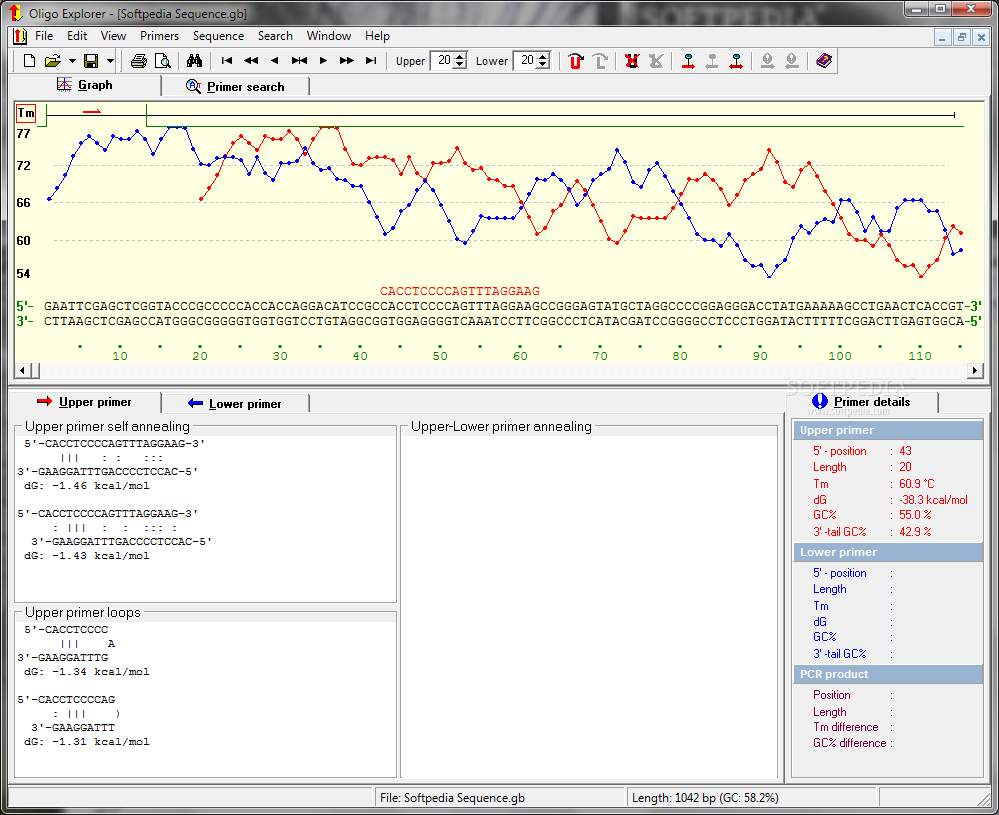Click the first grayed stamp toolbar icon
The height and width of the screenshot is (815, 999).
coord(768,61)
